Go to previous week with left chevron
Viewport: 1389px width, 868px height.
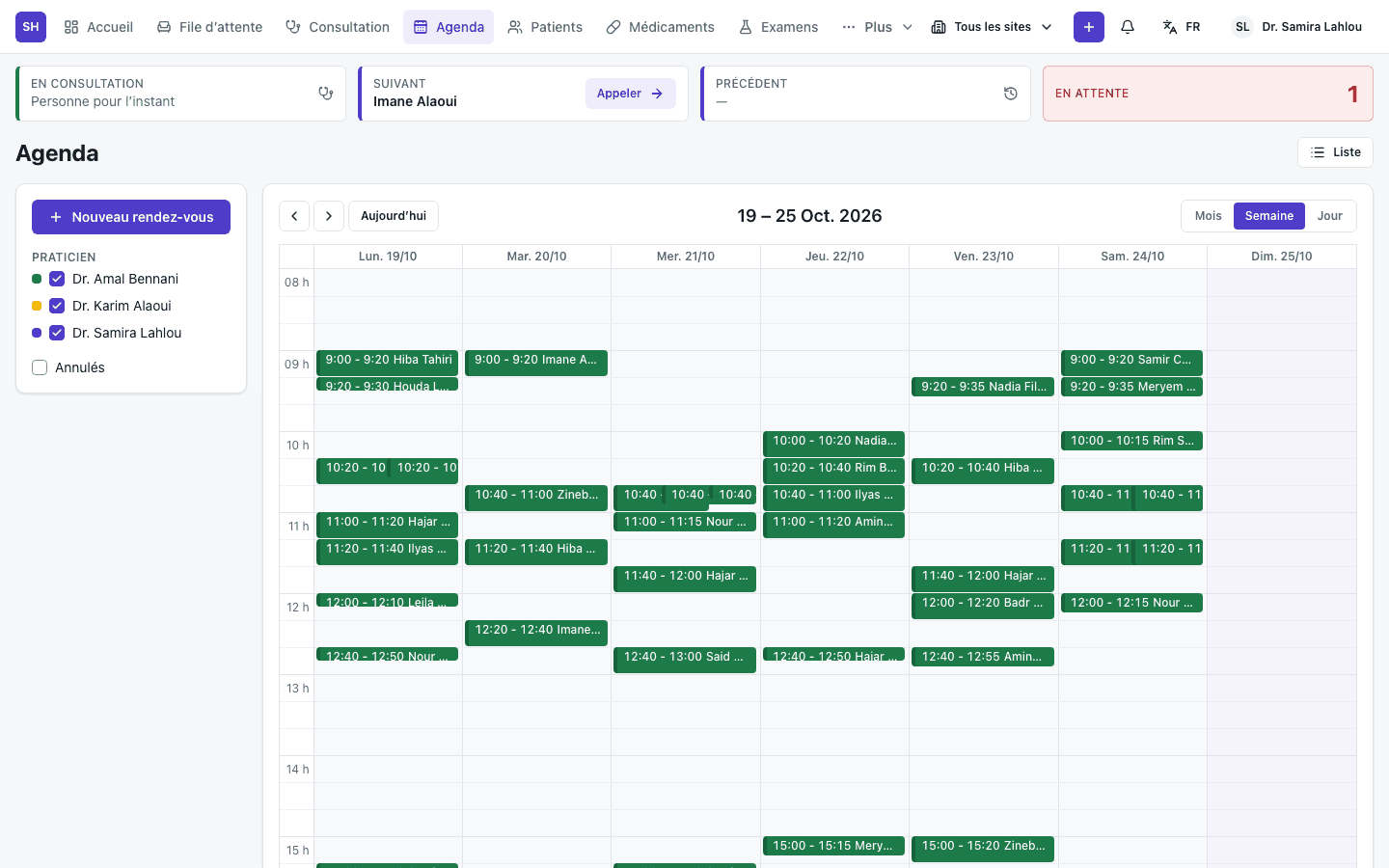point(294,216)
